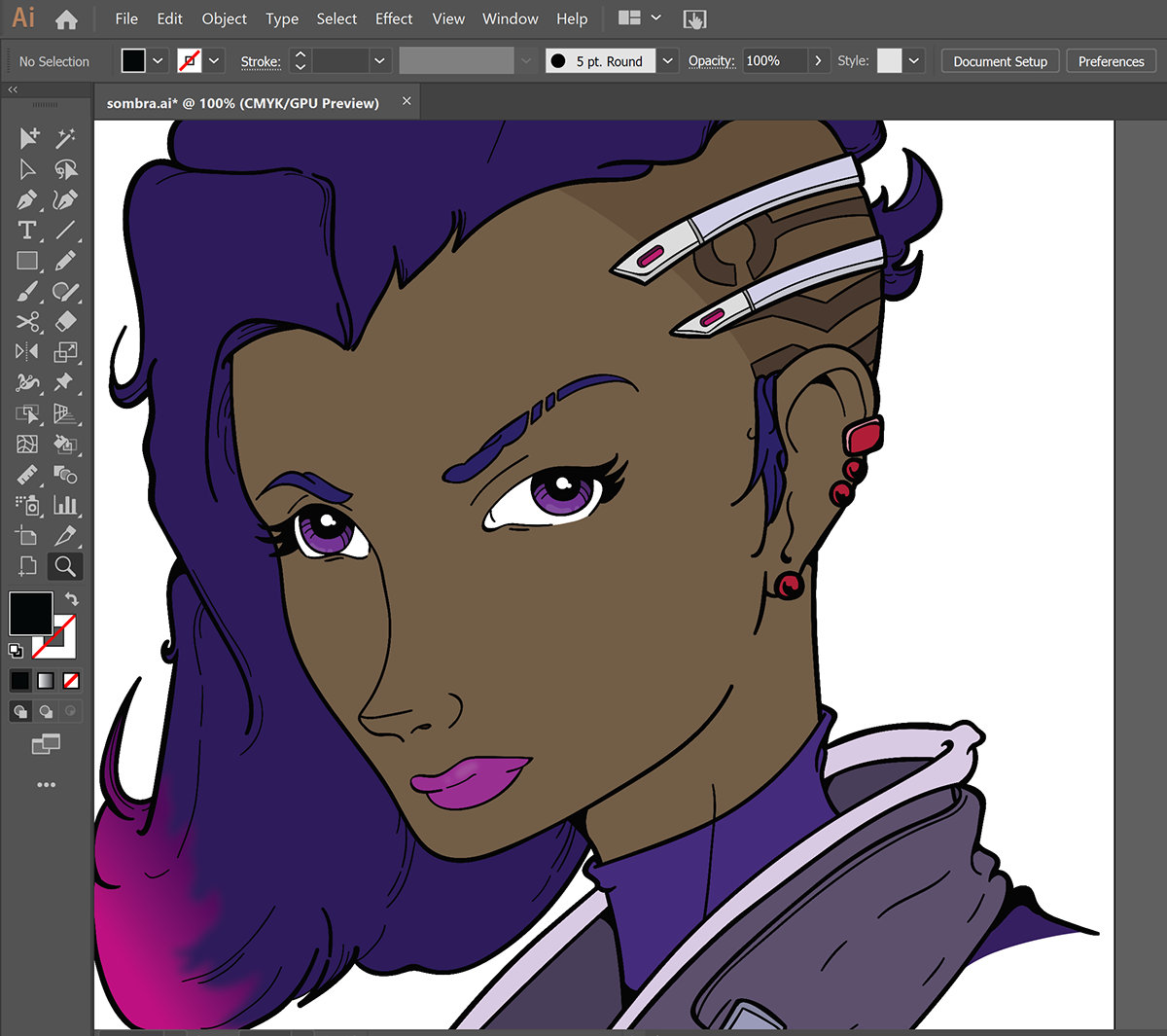
Task: Select the Perspective Grid tool
Action: 65,413
